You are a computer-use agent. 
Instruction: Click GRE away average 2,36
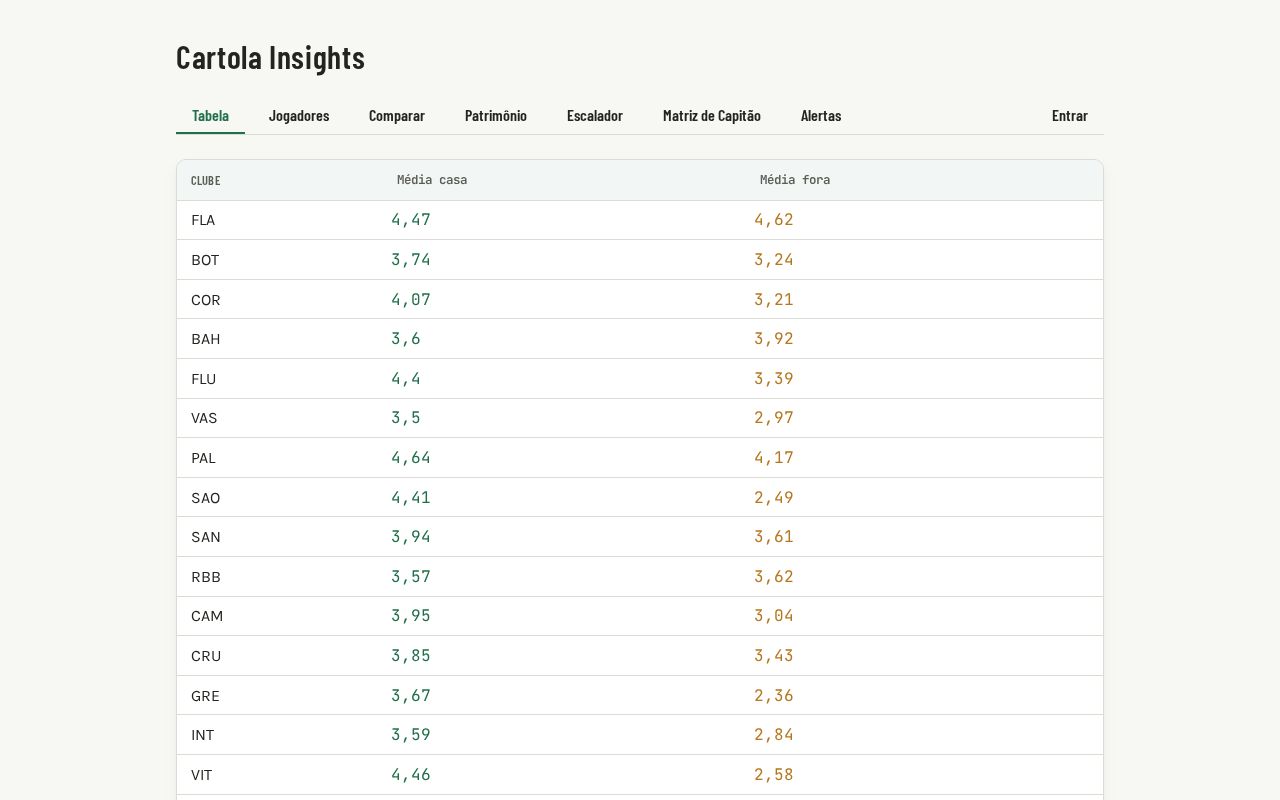point(774,696)
